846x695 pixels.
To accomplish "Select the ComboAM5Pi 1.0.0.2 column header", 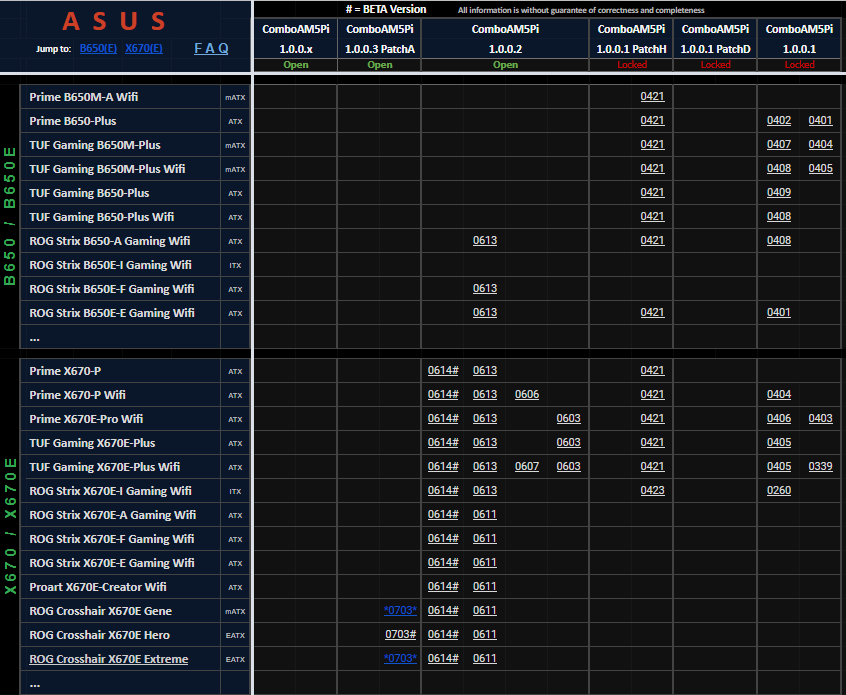I will tap(505, 39).
